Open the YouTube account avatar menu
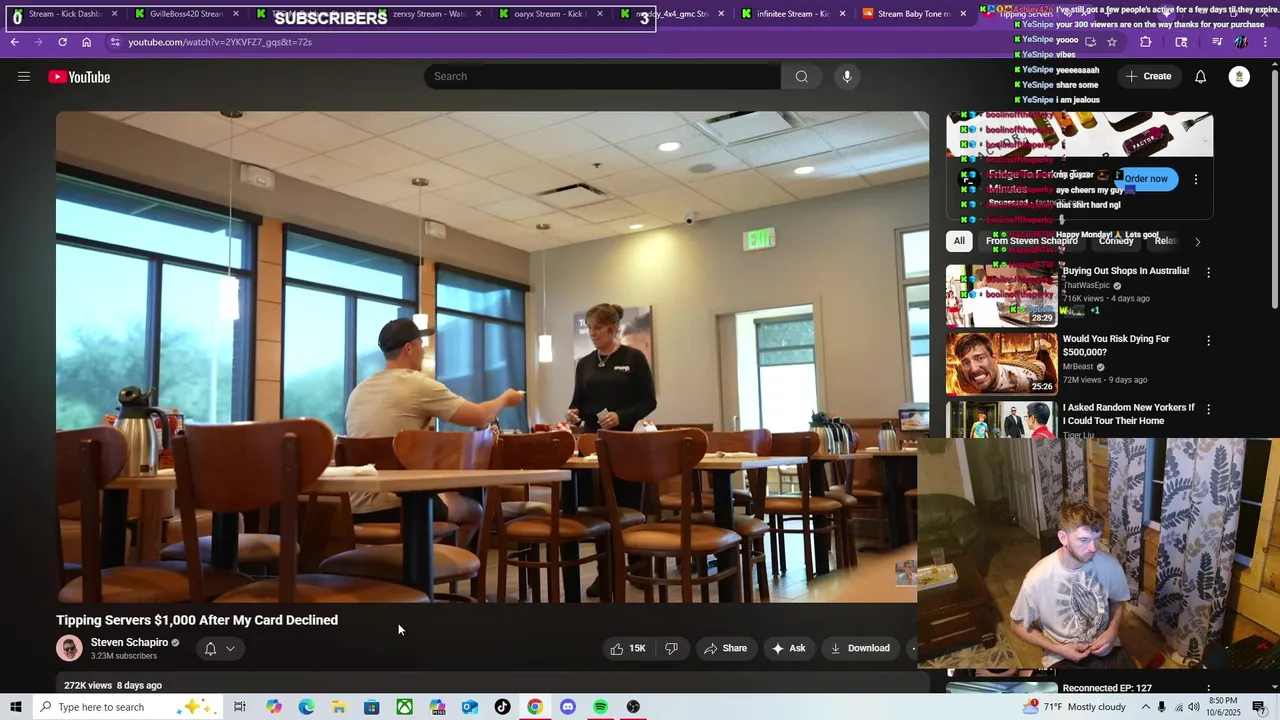Image resolution: width=1280 pixels, height=720 pixels. pos(1239,77)
